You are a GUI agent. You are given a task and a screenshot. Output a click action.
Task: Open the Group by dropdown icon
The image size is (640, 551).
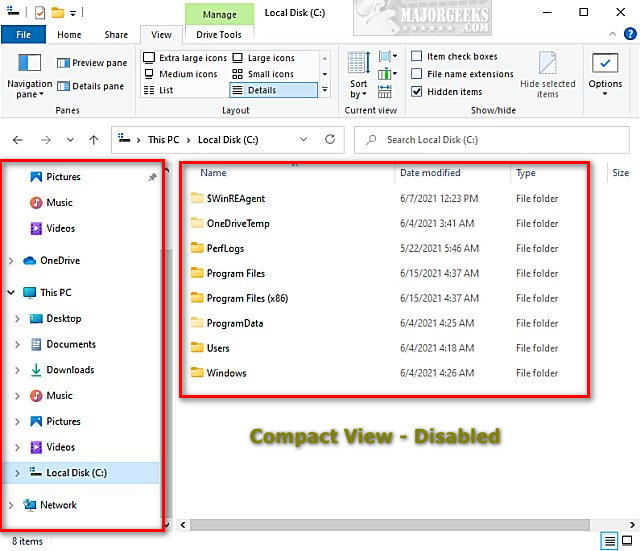coord(387,56)
